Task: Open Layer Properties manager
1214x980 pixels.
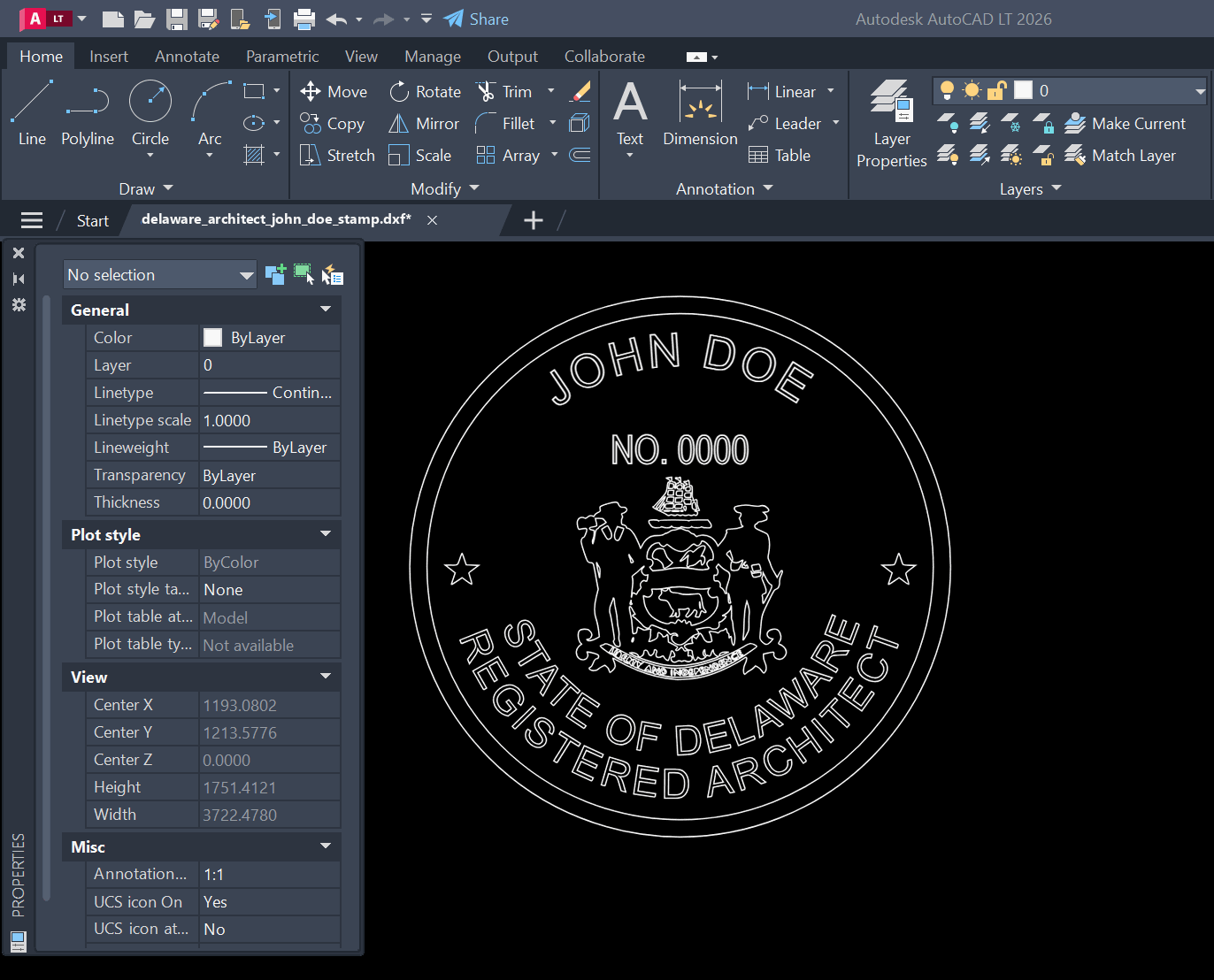Action: tap(891, 124)
